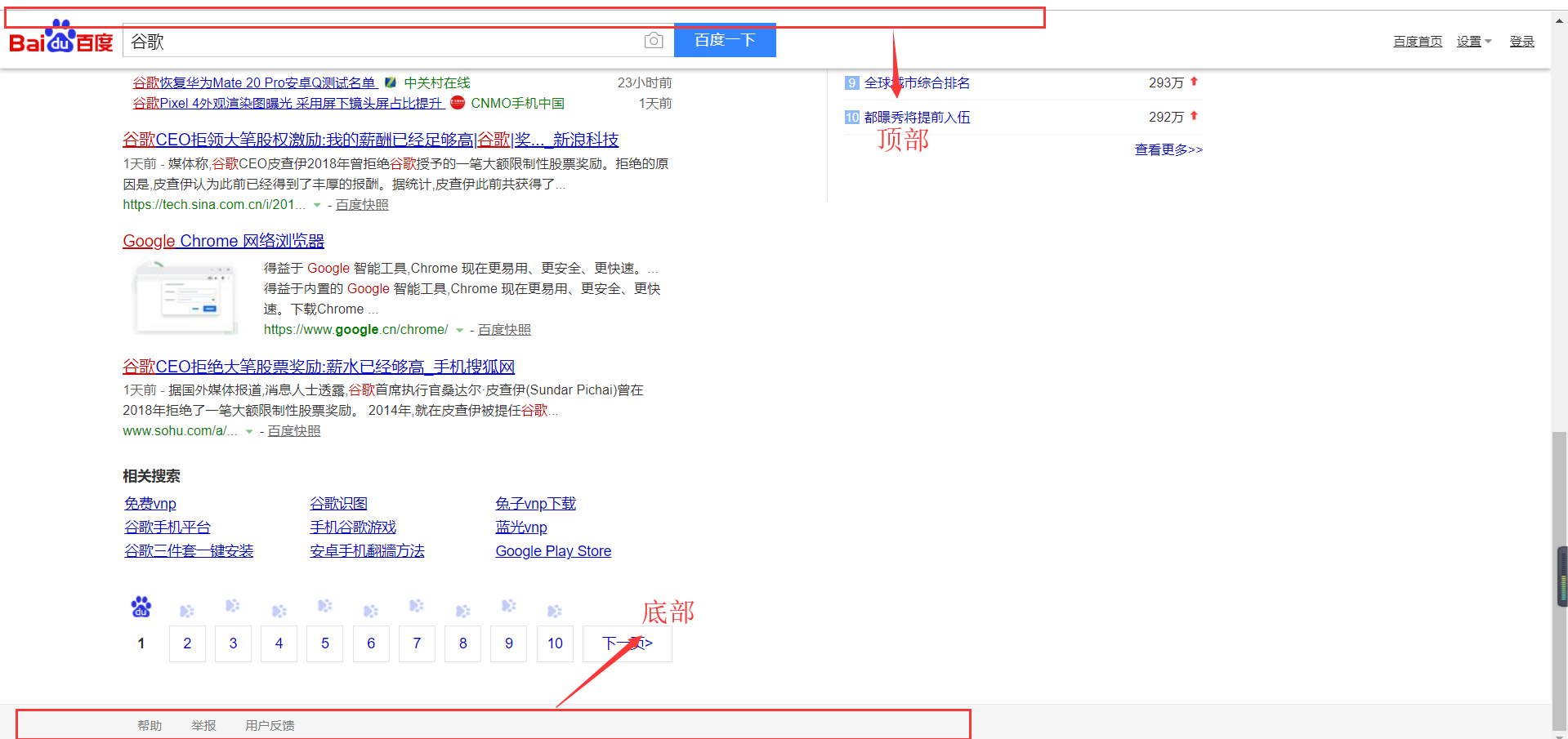Open related search 手机谷歌游戏
The width and height of the screenshot is (1568, 739).
coord(353,528)
